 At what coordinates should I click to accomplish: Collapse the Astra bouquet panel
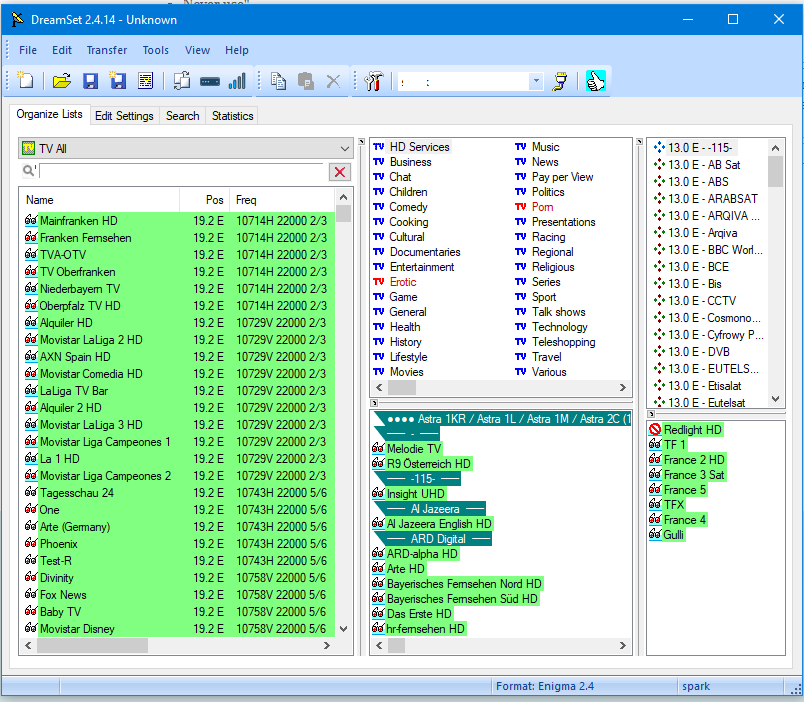[374, 403]
